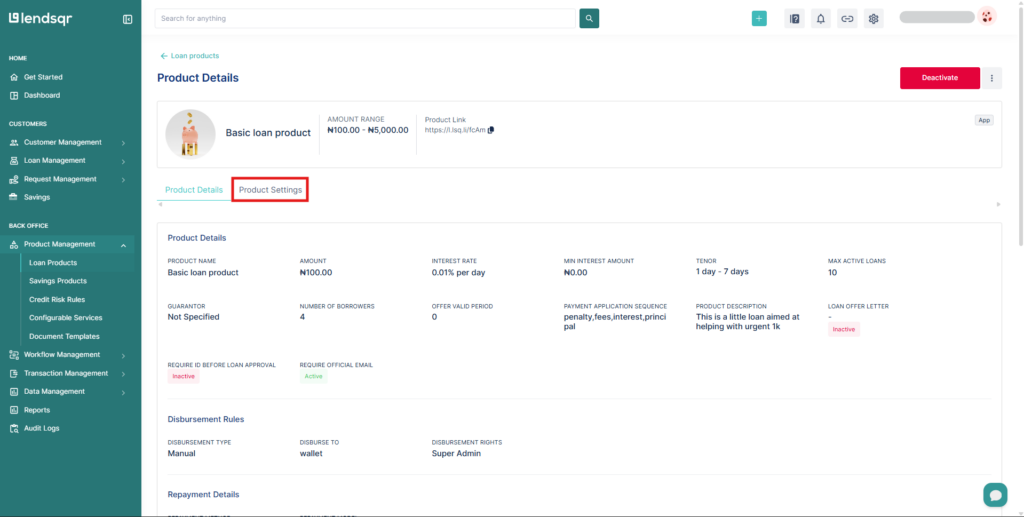Click the green plus icon in top bar
Viewport: 1024px width, 517px height.
(x=759, y=18)
